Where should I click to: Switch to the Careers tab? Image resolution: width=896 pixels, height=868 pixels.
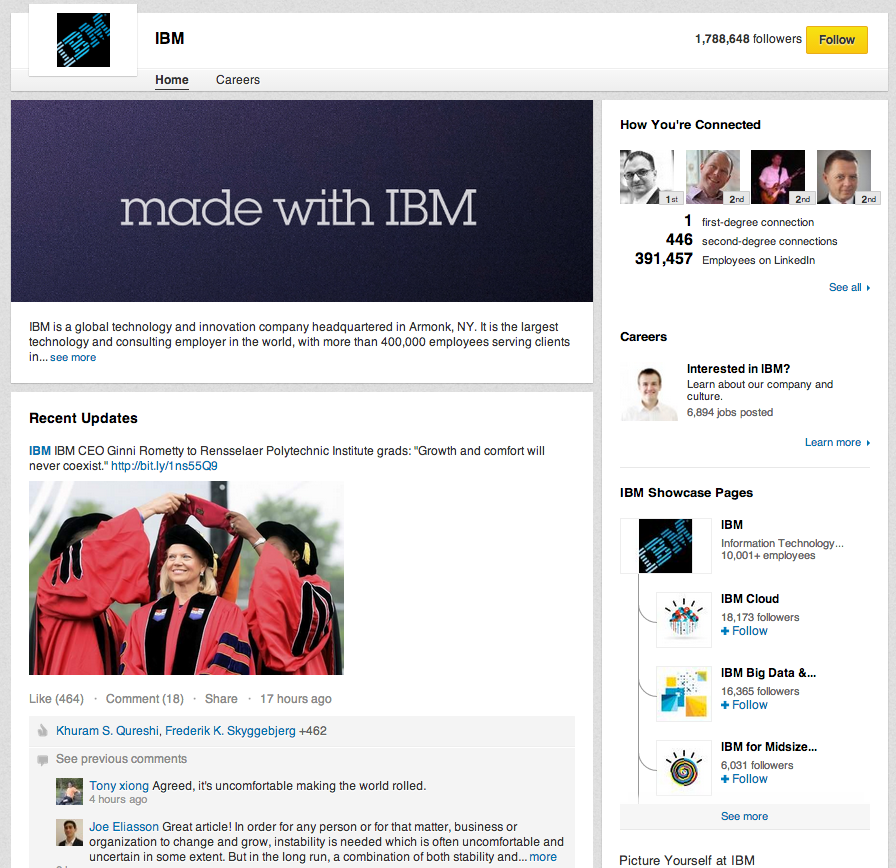coord(238,79)
